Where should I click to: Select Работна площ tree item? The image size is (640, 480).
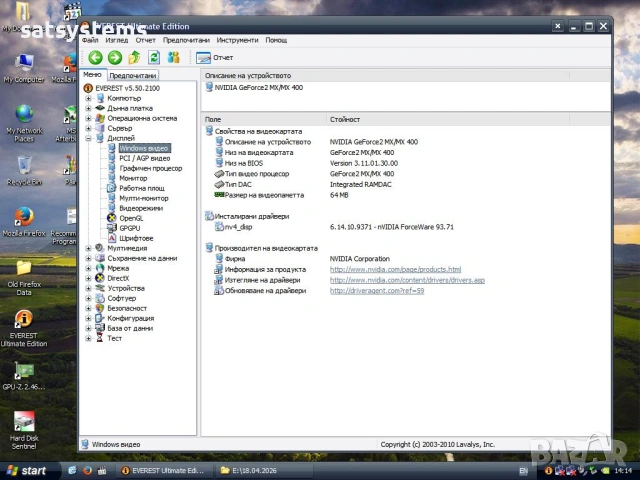pyautogui.click(x=142, y=188)
